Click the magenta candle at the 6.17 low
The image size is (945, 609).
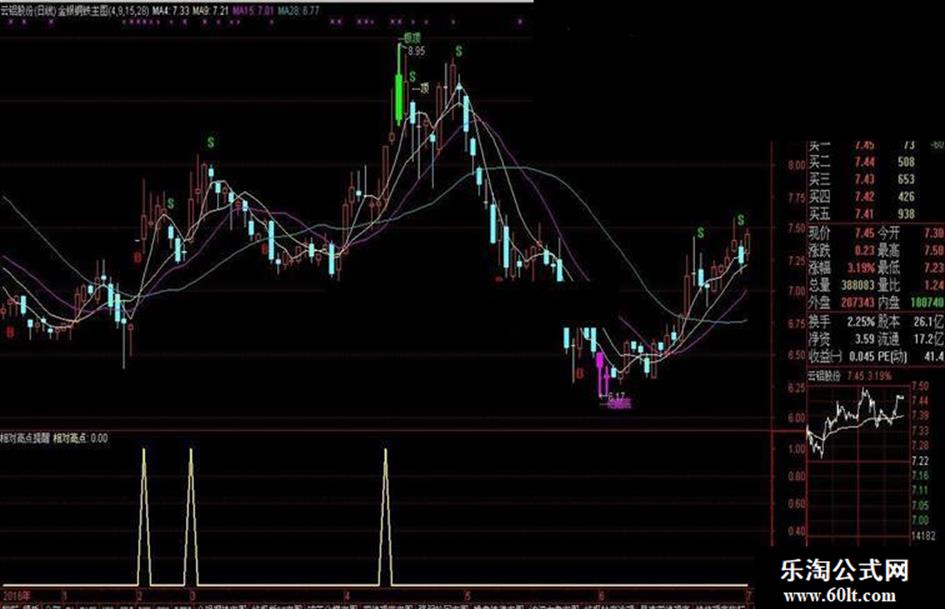click(x=600, y=374)
